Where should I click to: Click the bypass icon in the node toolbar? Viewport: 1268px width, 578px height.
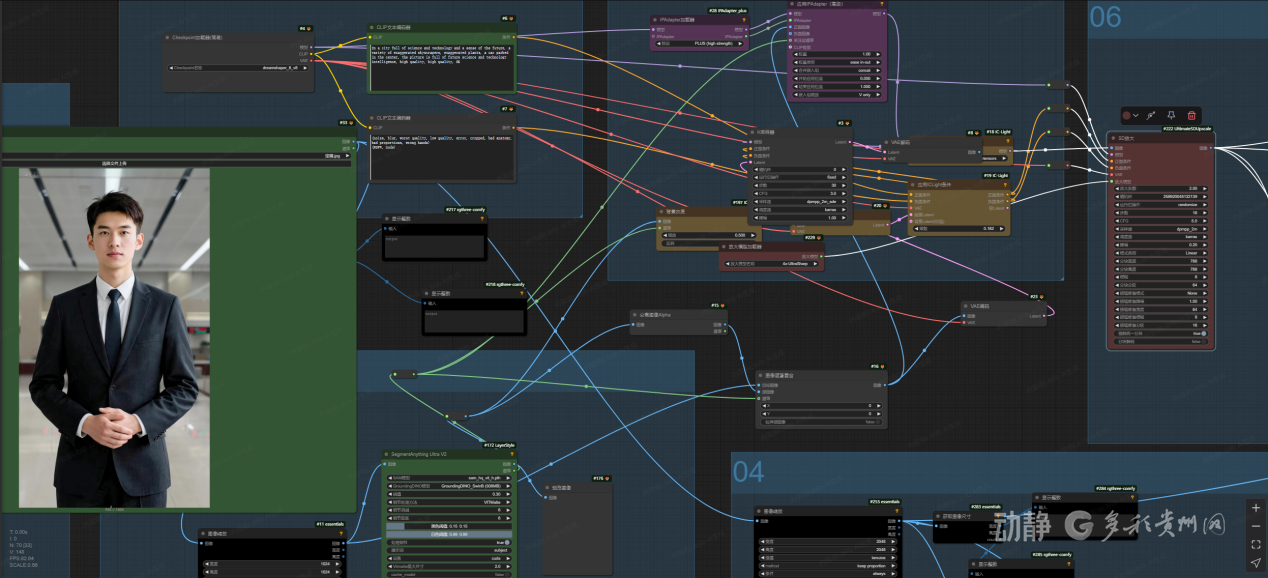(1151, 116)
